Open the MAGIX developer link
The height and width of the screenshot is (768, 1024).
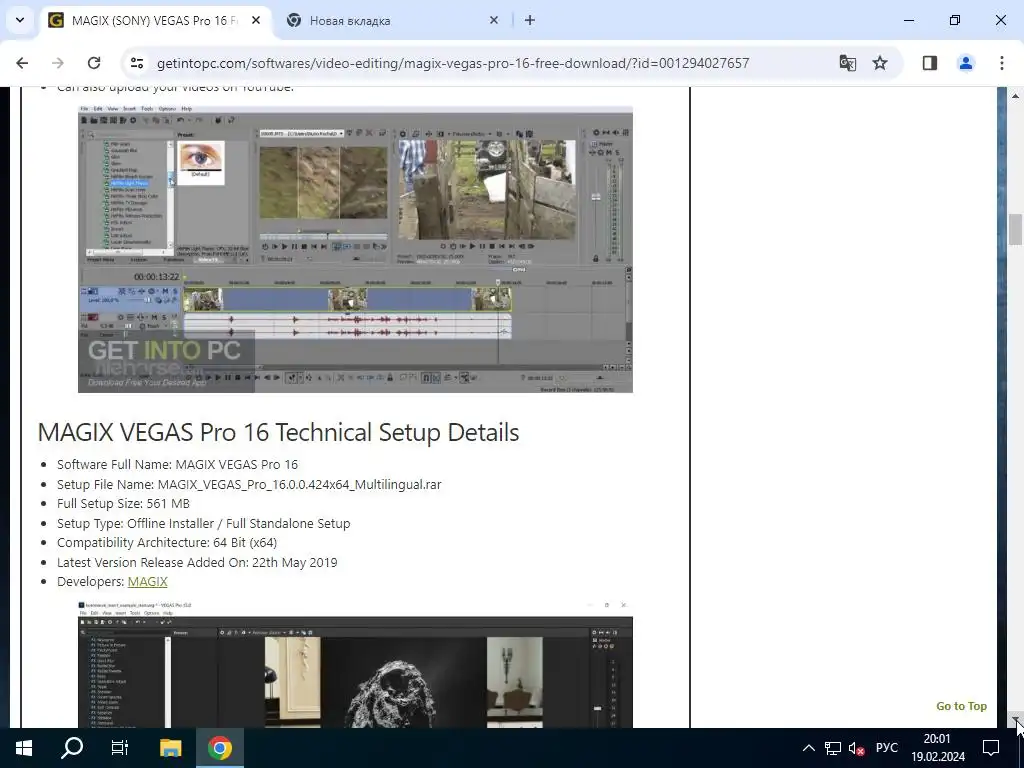tap(148, 581)
